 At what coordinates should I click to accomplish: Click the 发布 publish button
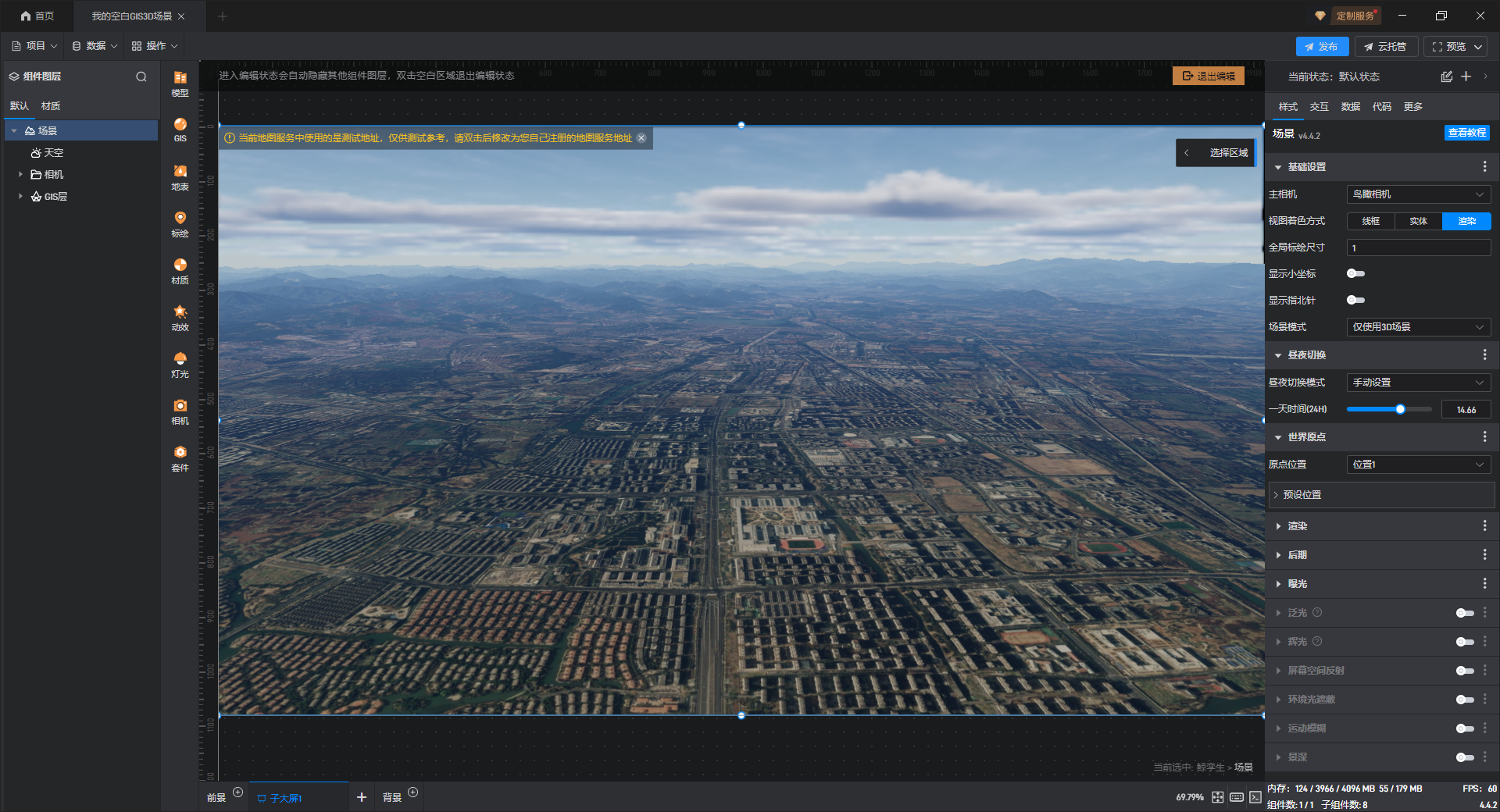coord(1321,47)
